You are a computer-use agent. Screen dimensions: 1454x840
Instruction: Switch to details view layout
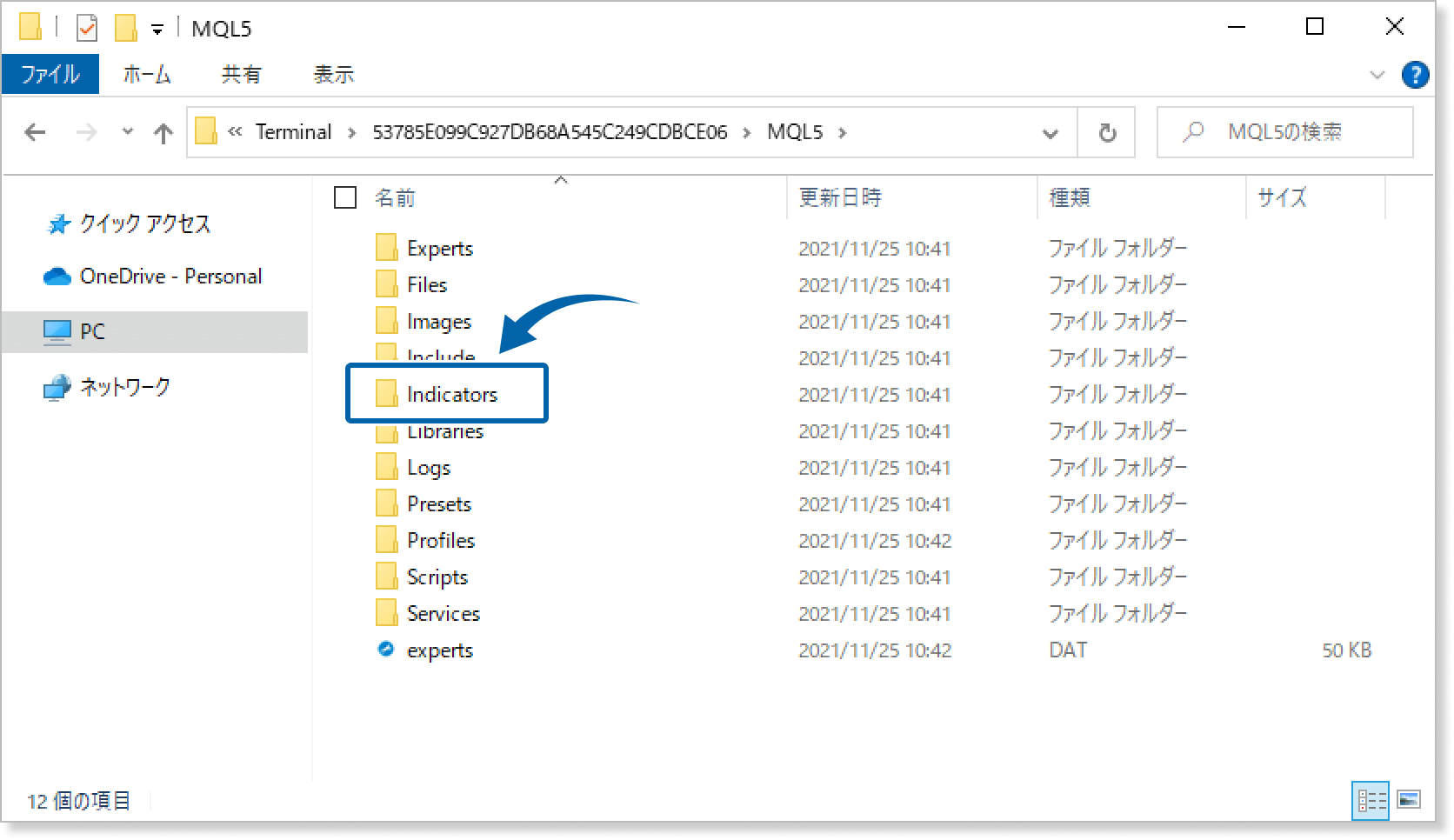pos(1371,800)
